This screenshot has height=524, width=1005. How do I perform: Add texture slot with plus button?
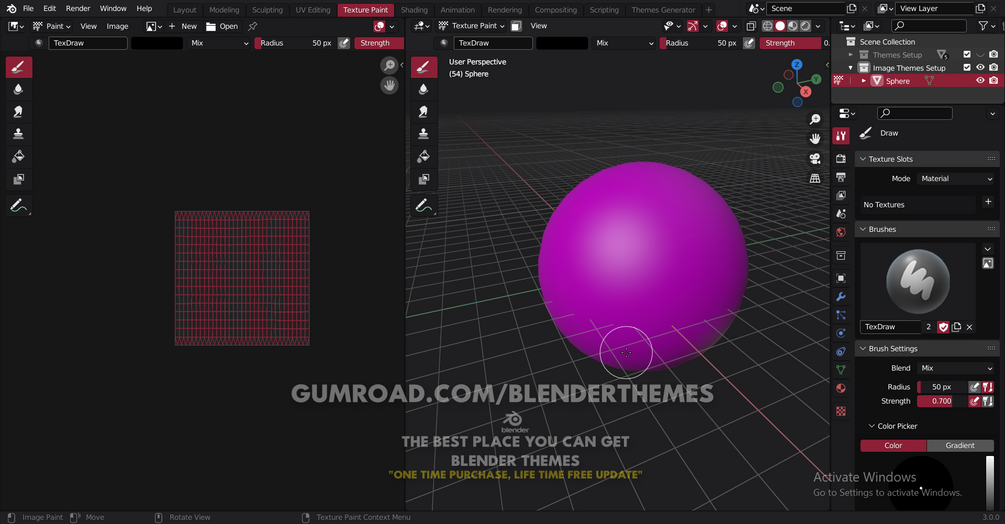pyautogui.click(x=988, y=202)
